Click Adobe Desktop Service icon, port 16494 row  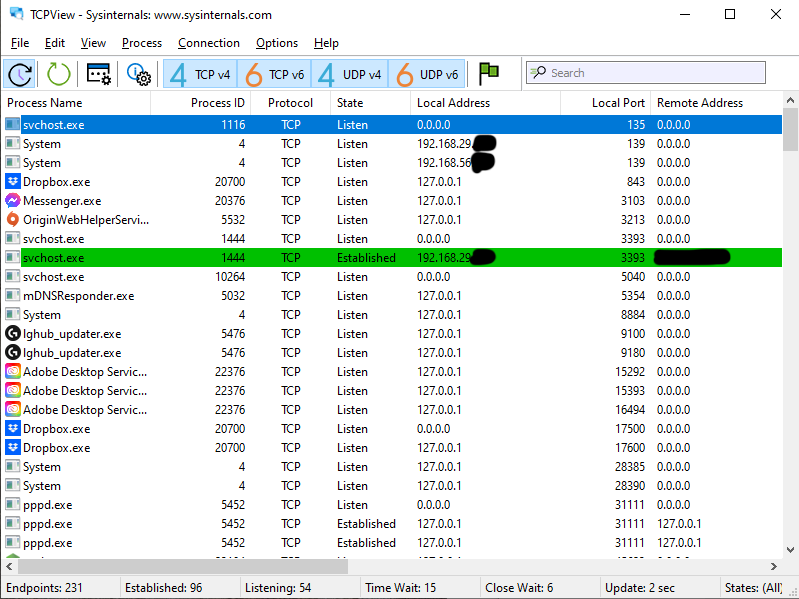pyautogui.click(x=13, y=410)
